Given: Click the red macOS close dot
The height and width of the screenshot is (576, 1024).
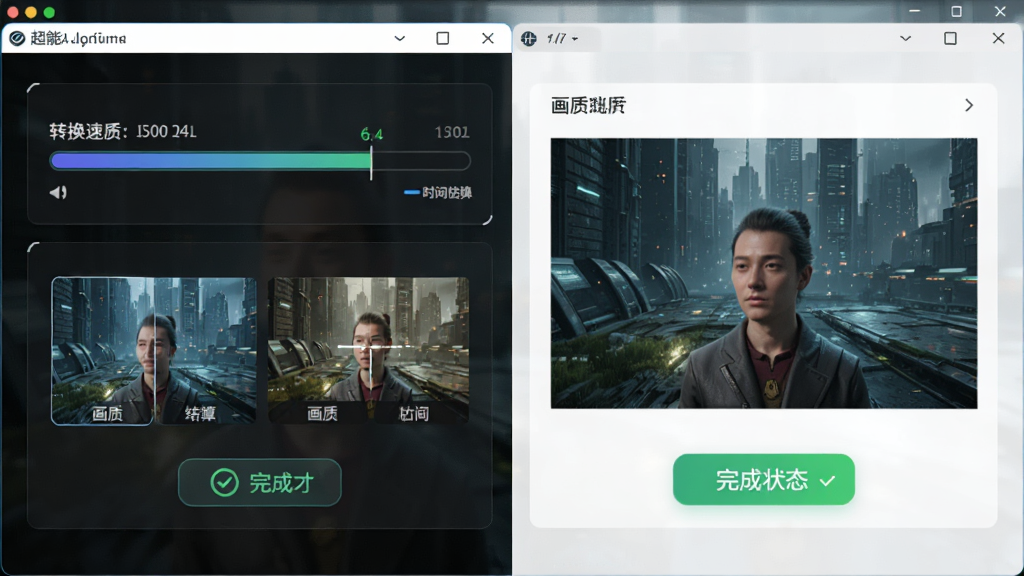Looking at the screenshot, I should [12, 12].
